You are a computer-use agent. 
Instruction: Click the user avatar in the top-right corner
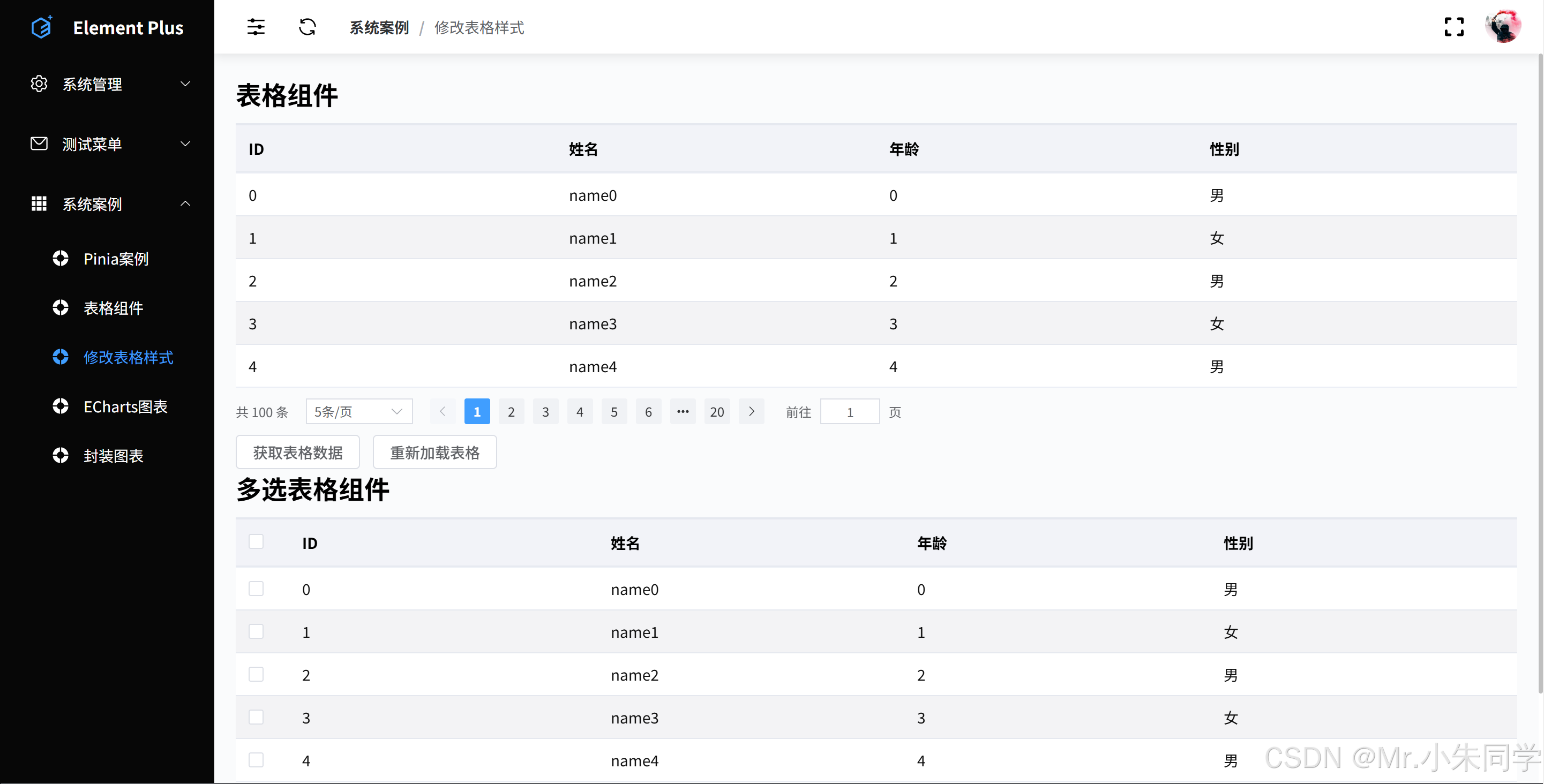tap(1504, 26)
